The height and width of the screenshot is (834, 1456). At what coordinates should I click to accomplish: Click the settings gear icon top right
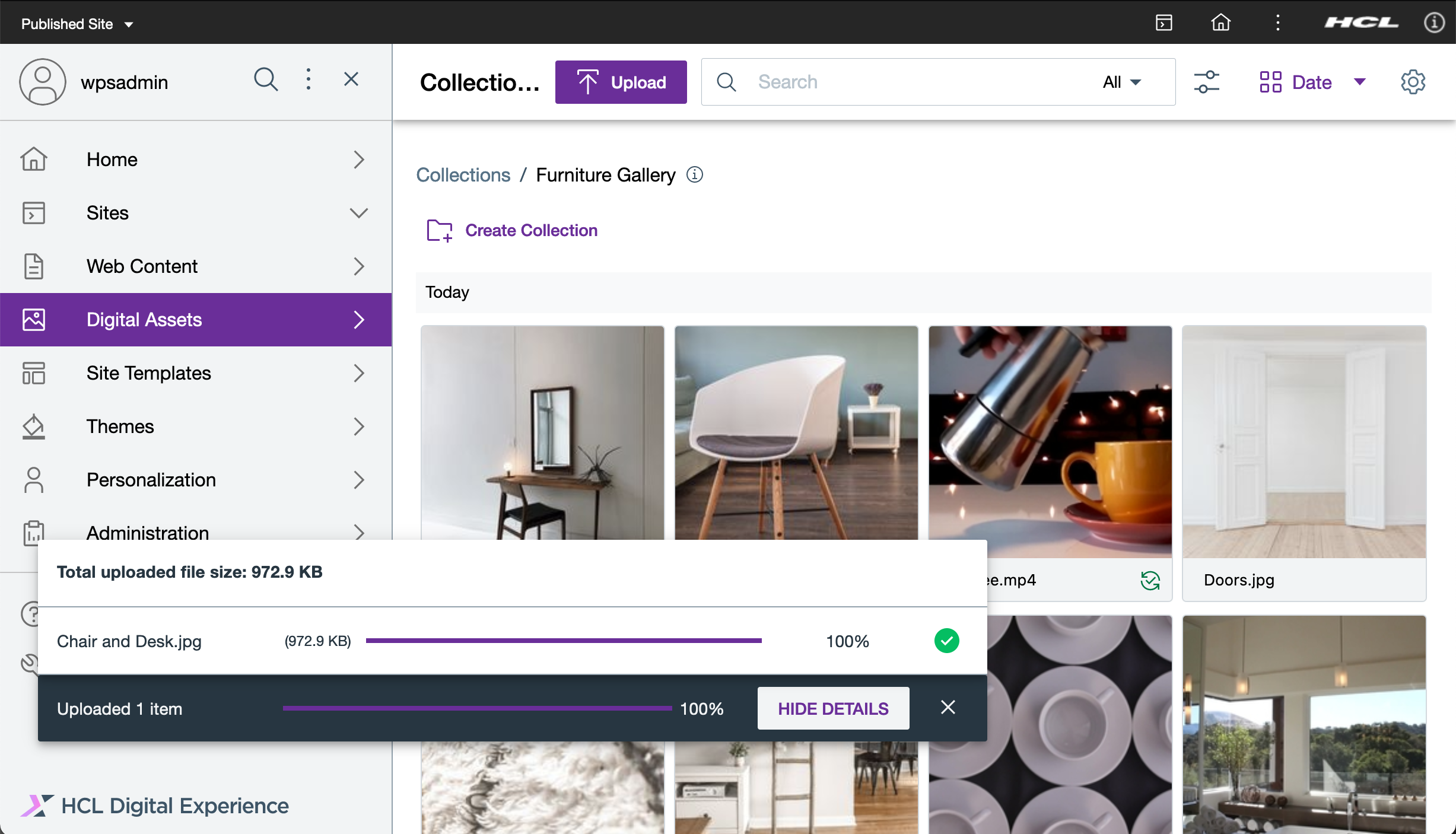point(1413,82)
